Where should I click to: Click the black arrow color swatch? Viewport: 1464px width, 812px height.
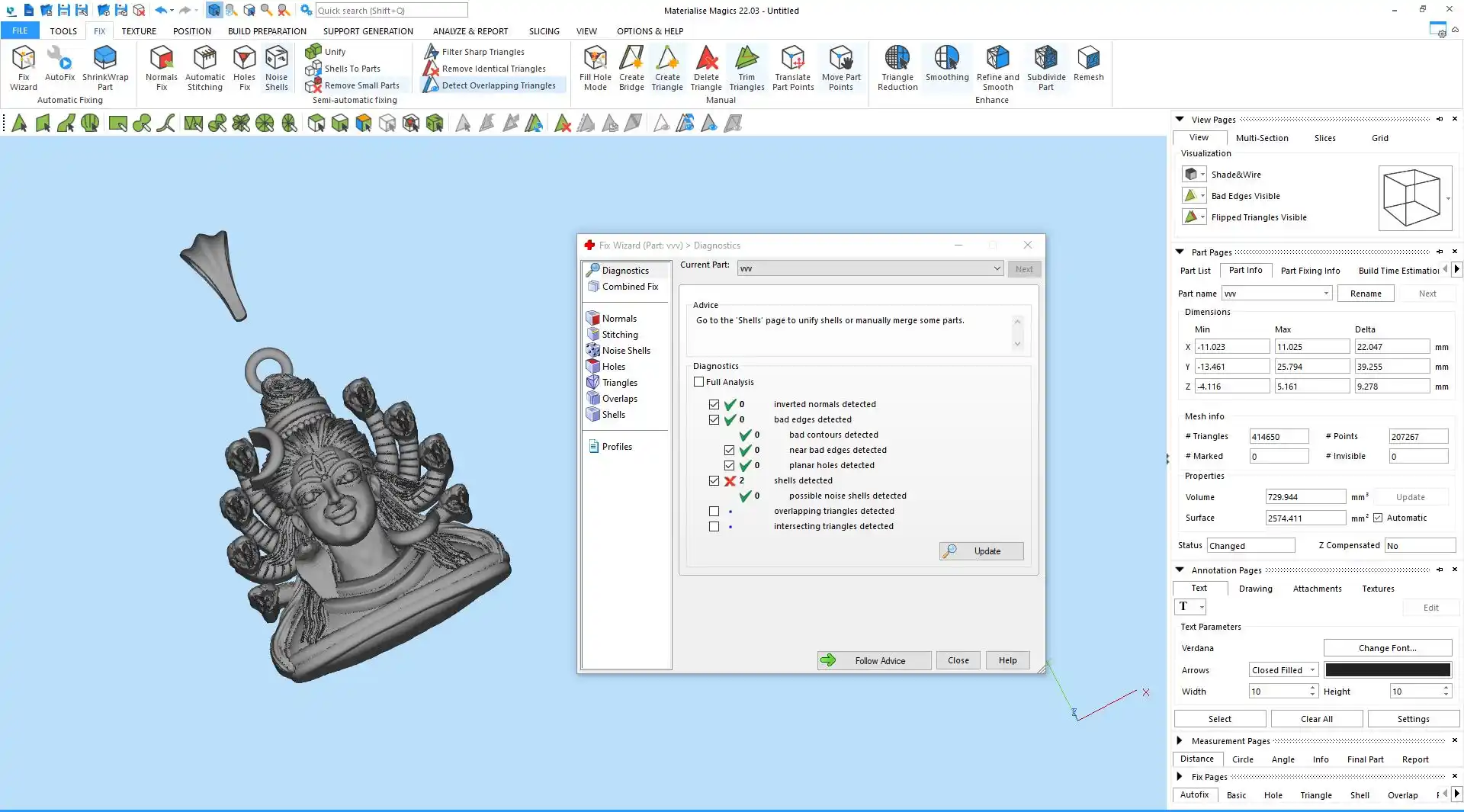point(1387,670)
